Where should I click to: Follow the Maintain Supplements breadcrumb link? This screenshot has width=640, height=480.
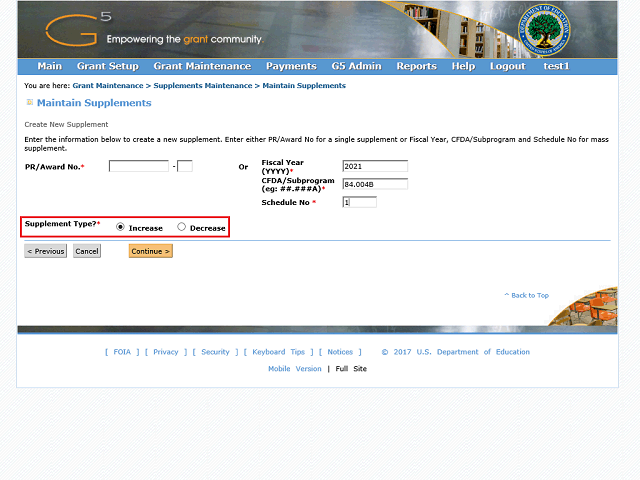point(304,86)
